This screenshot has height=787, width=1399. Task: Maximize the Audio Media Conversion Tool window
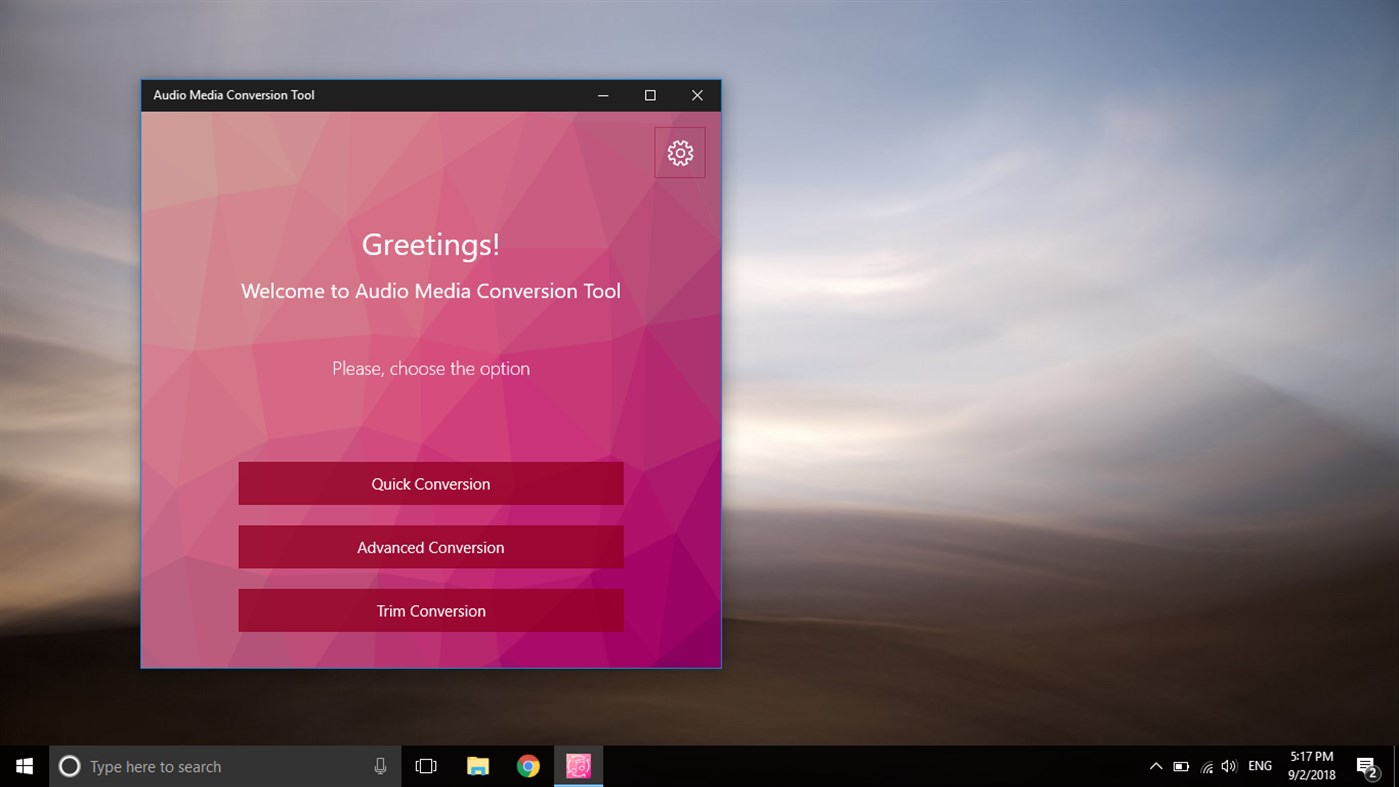point(650,95)
